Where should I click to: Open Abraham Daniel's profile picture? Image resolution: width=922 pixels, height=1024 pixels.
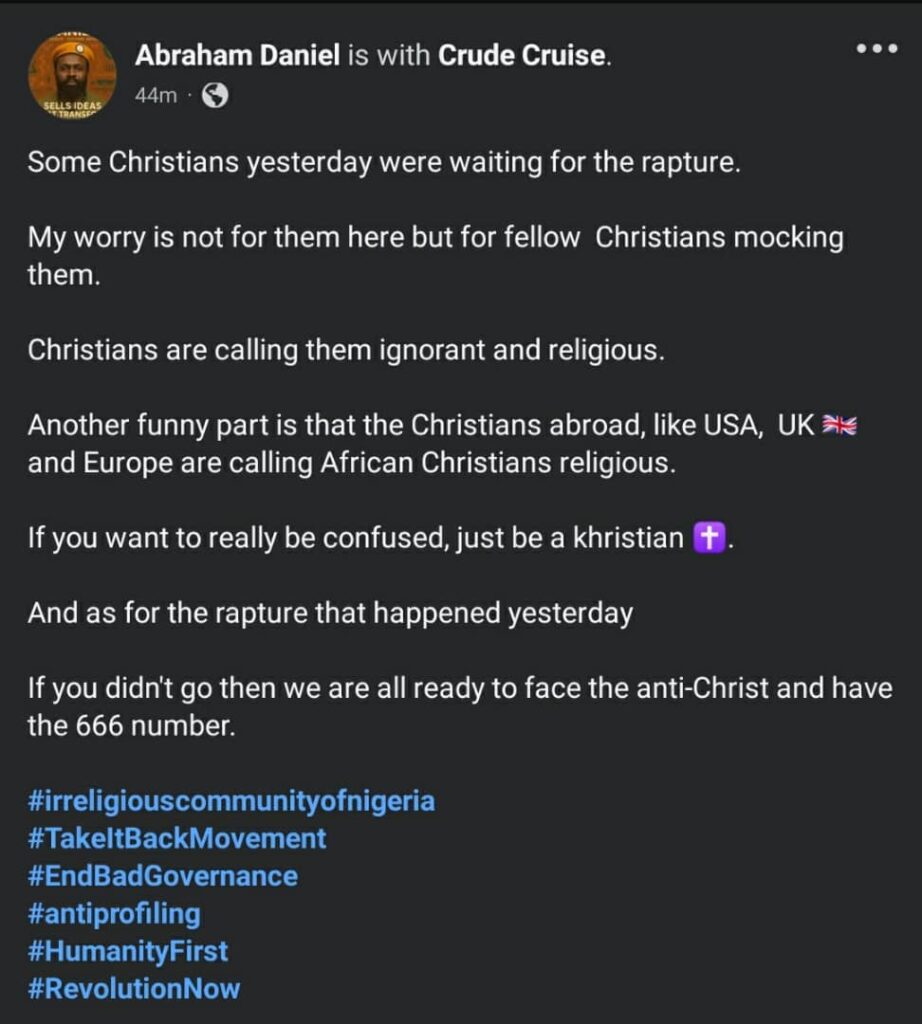72,74
